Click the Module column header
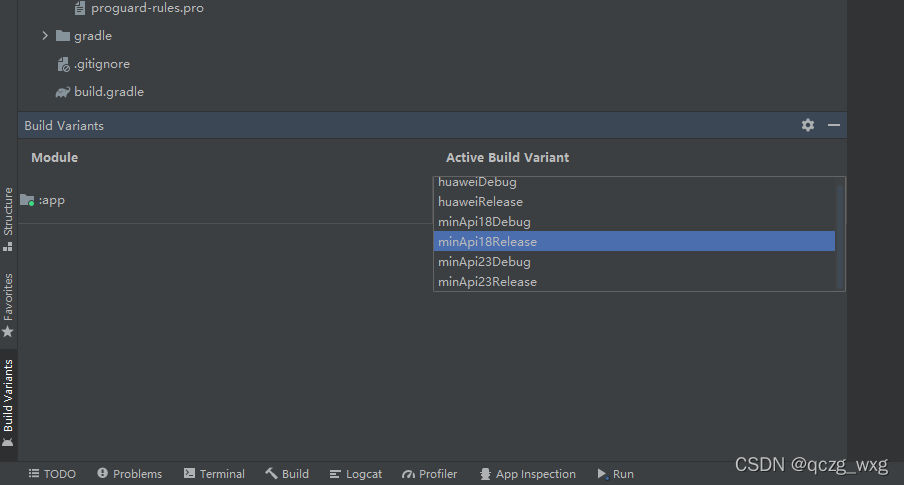Image resolution: width=904 pixels, height=485 pixels. tap(54, 157)
